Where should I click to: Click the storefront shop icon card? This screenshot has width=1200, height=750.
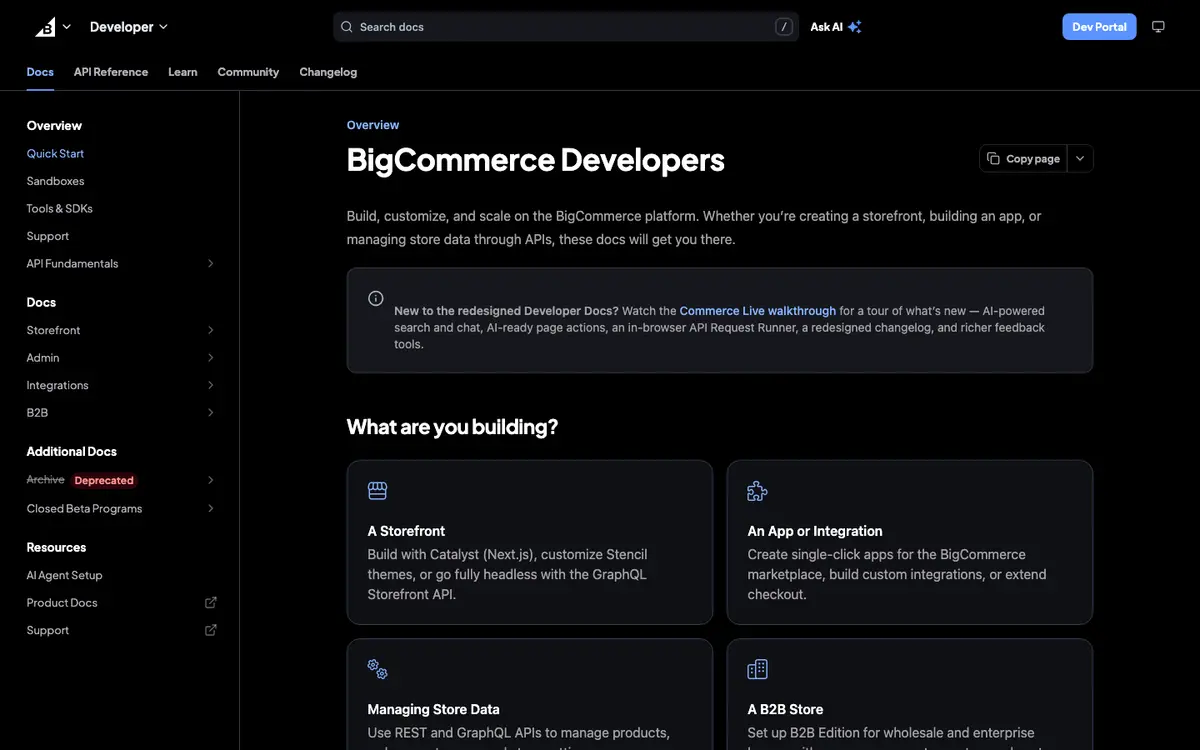(x=377, y=491)
